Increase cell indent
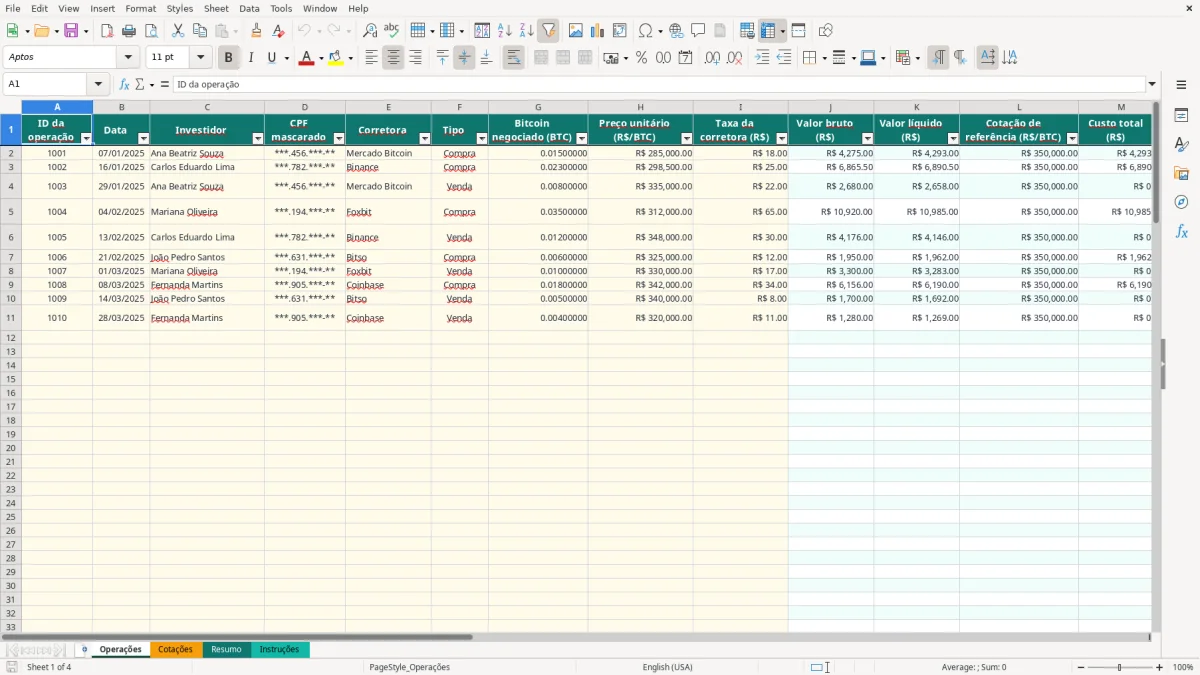Viewport: 1200px width, 675px height. [x=762, y=58]
